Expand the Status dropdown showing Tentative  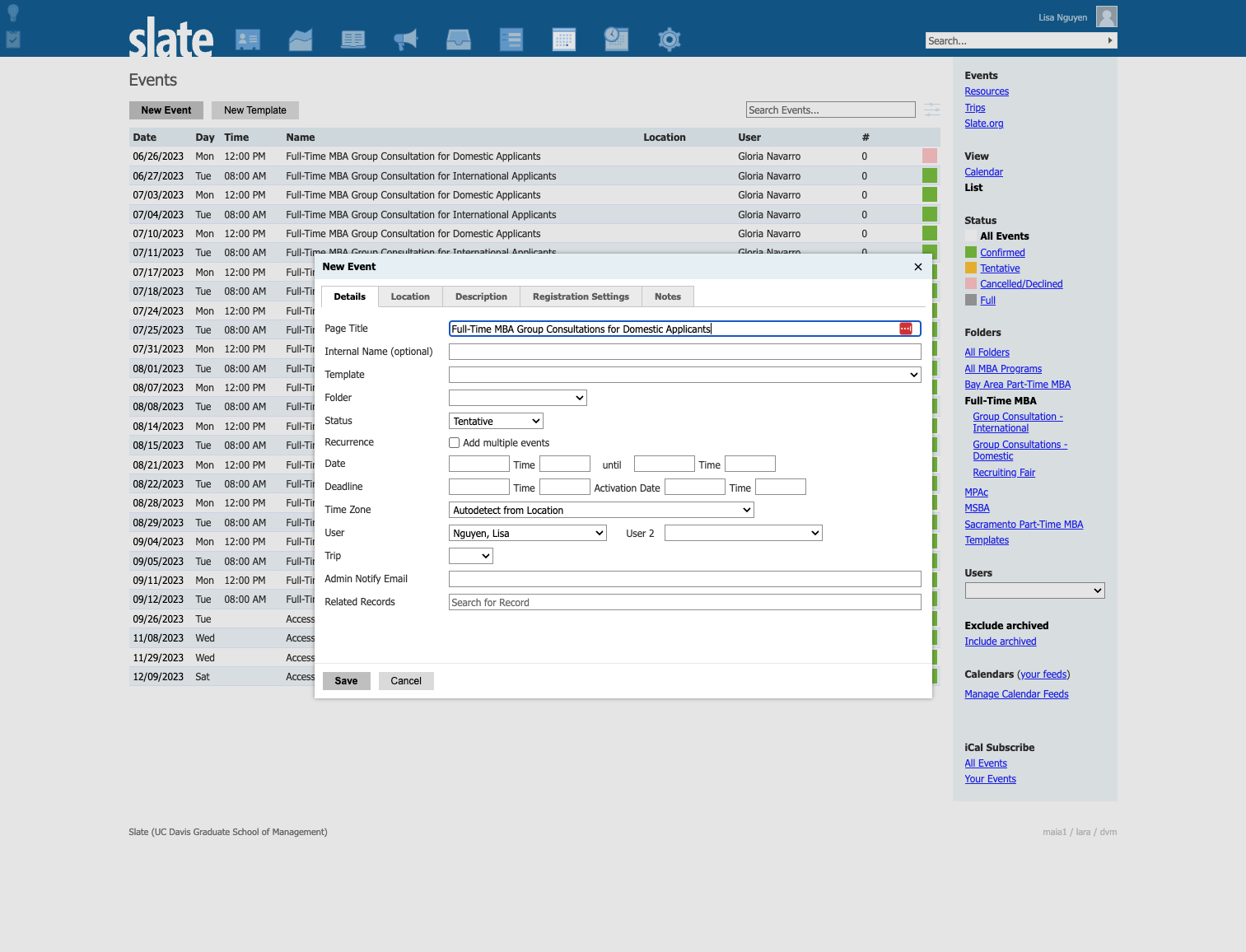point(497,421)
